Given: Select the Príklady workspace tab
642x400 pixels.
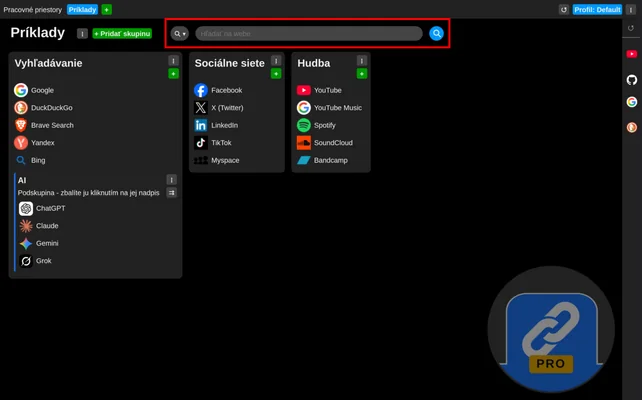Looking at the screenshot, I should [82, 9].
